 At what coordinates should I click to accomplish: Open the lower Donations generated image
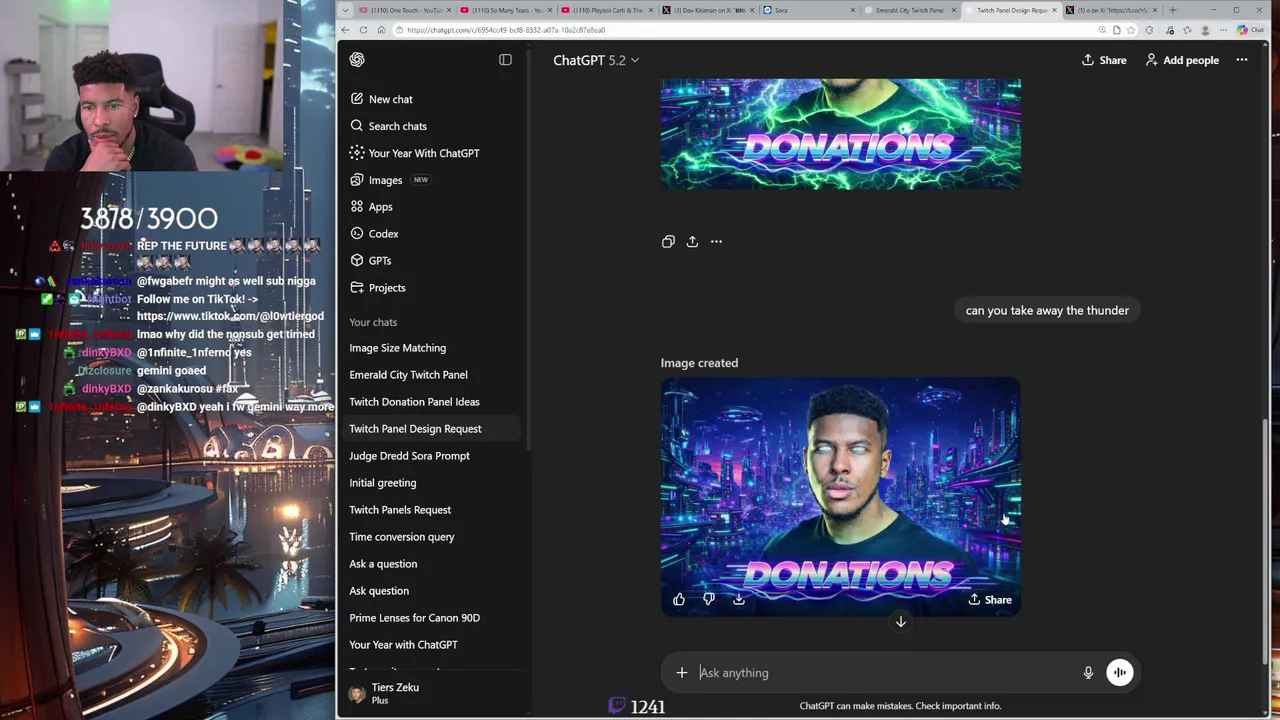coord(841,496)
